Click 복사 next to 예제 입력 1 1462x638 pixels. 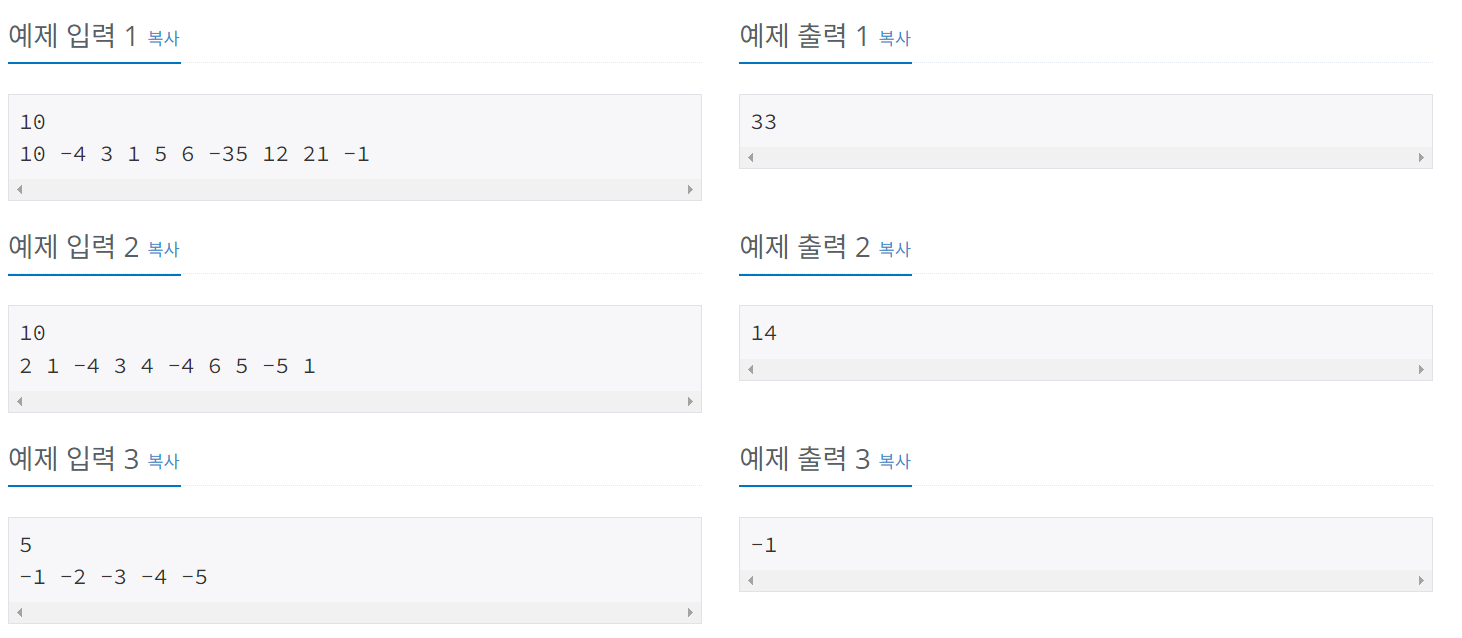point(162,39)
